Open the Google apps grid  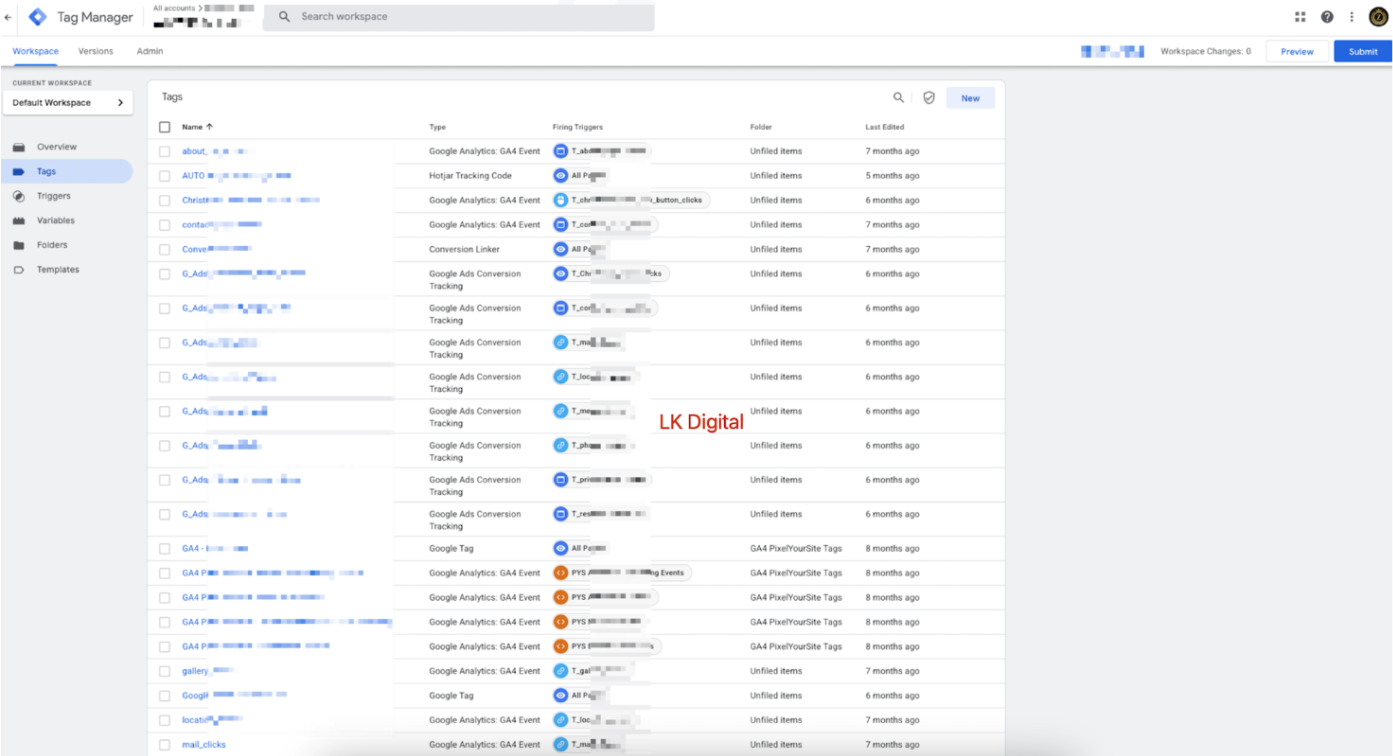pyautogui.click(x=1300, y=17)
